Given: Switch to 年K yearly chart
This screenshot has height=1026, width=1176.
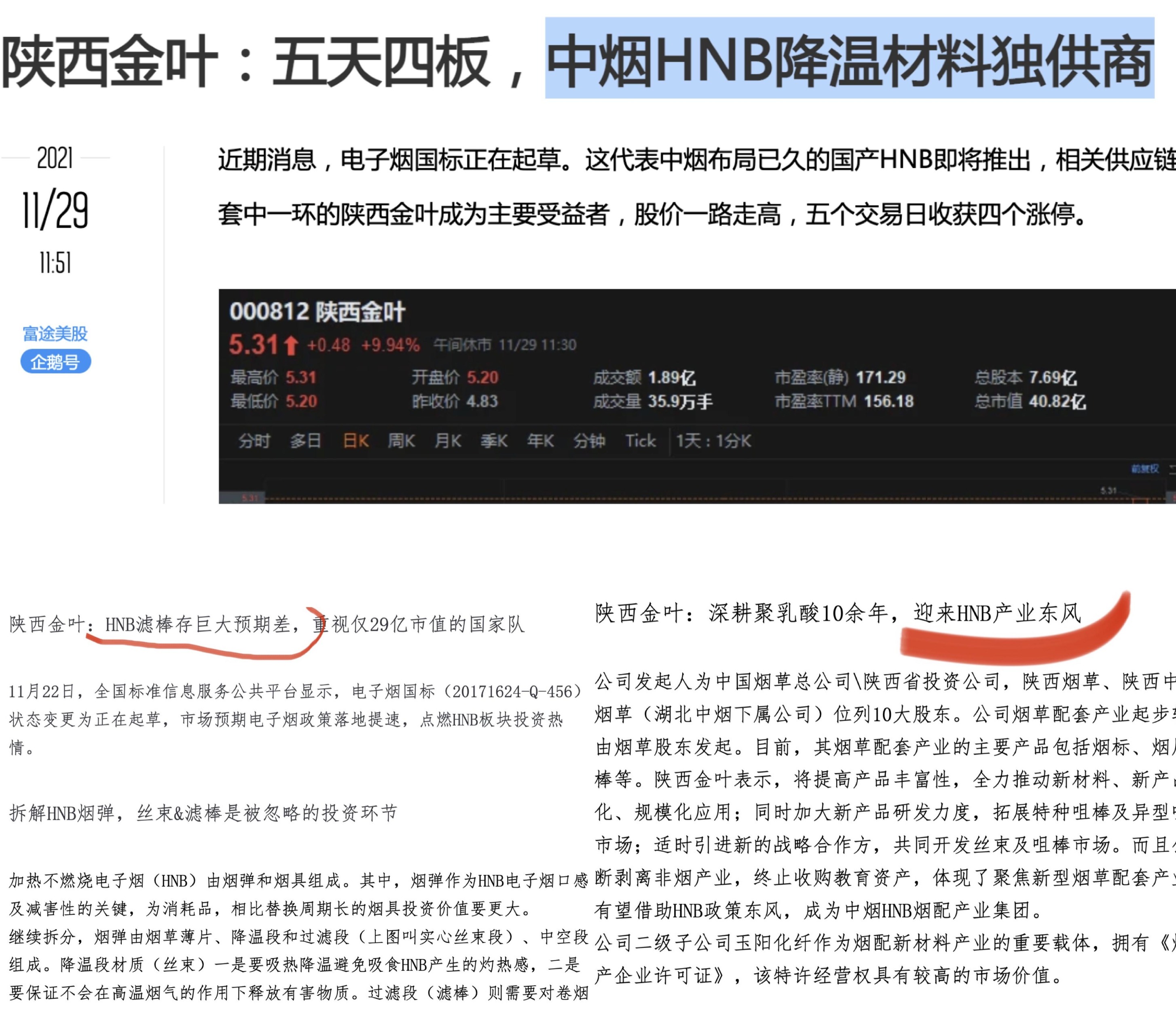Looking at the screenshot, I should click(x=540, y=441).
